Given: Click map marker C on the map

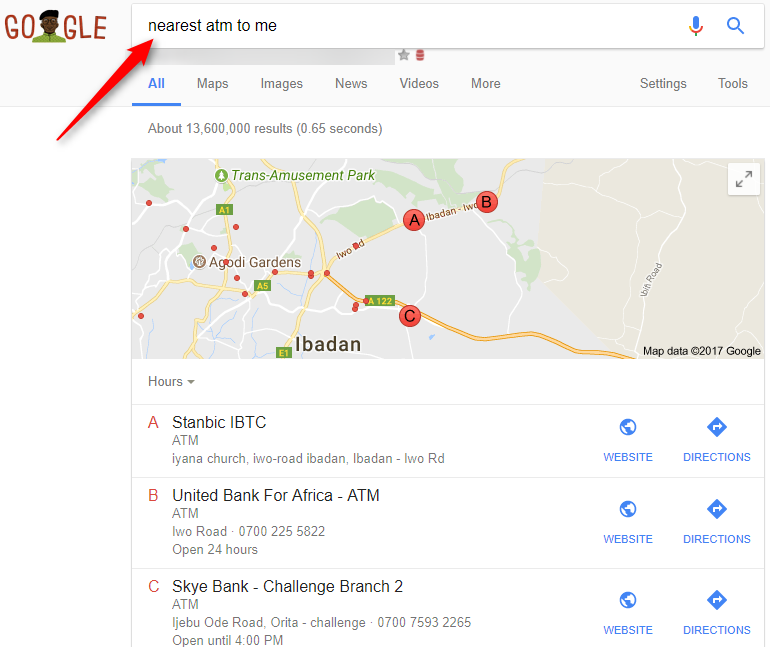Looking at the screenshot, I should pyautogui.click(x=410, y=316).
